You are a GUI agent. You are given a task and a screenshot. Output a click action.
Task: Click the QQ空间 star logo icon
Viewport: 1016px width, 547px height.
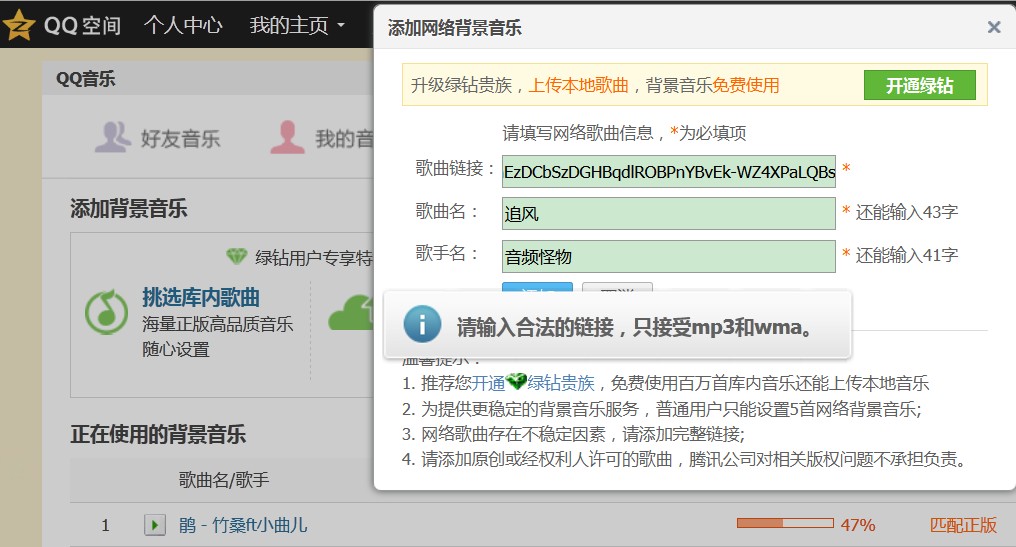coord(18,25)
